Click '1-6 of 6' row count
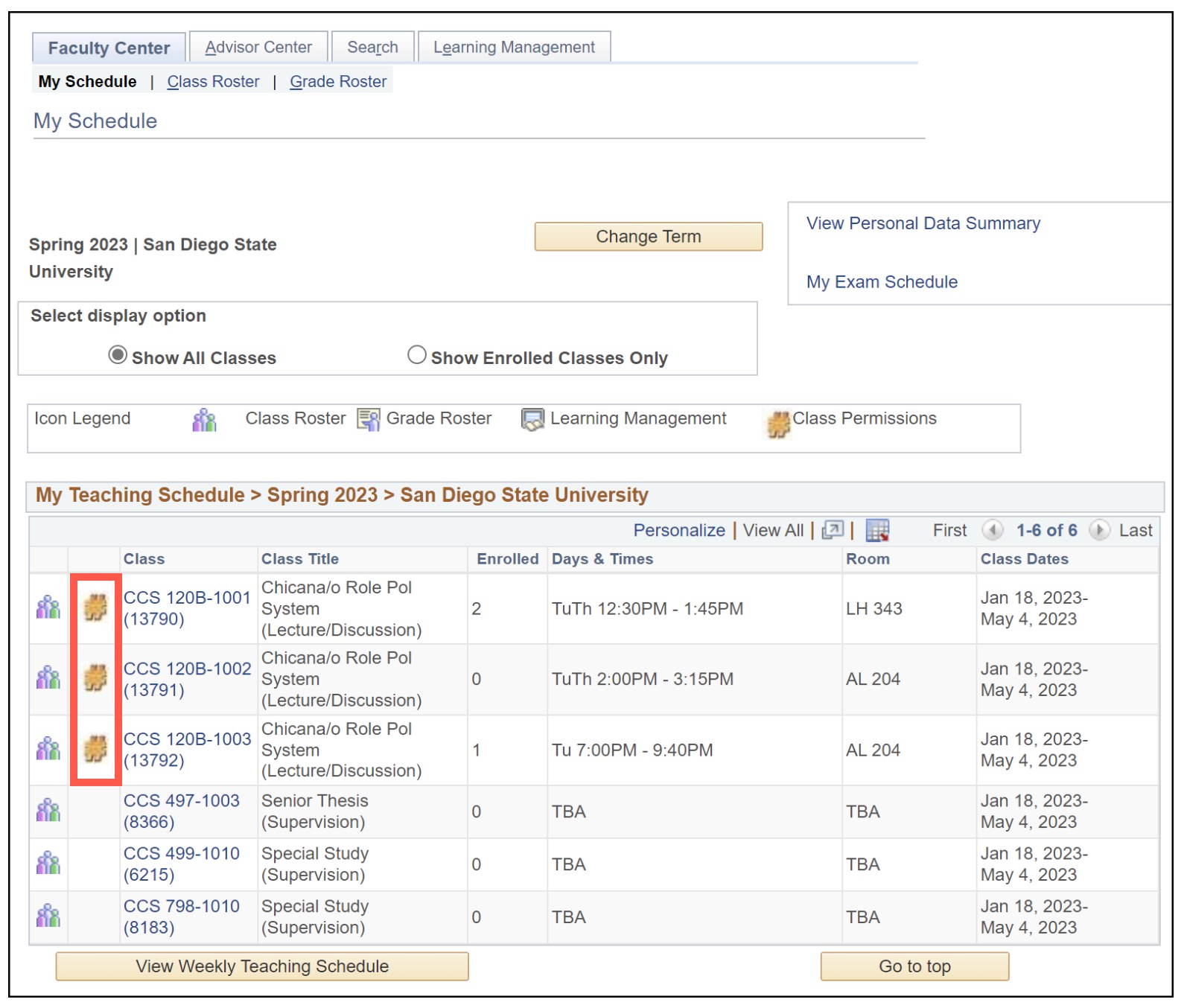1187x1008 pixels. pyautogui.click(x=1046, y=530)
